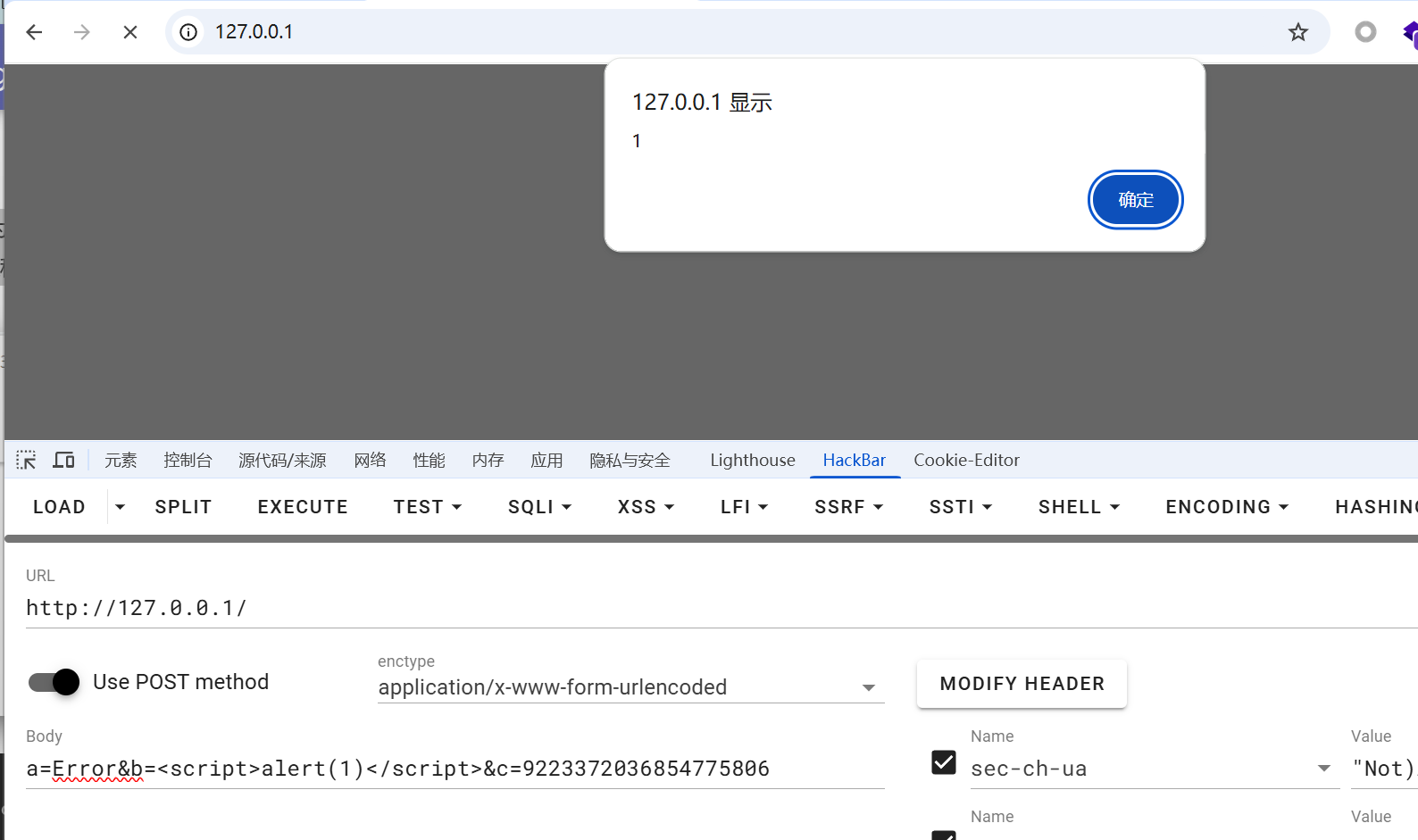Confirm the alert with 确定 button
Image resolution: width=1418 pixels, height=840 pixels.
click(1135, 199)
